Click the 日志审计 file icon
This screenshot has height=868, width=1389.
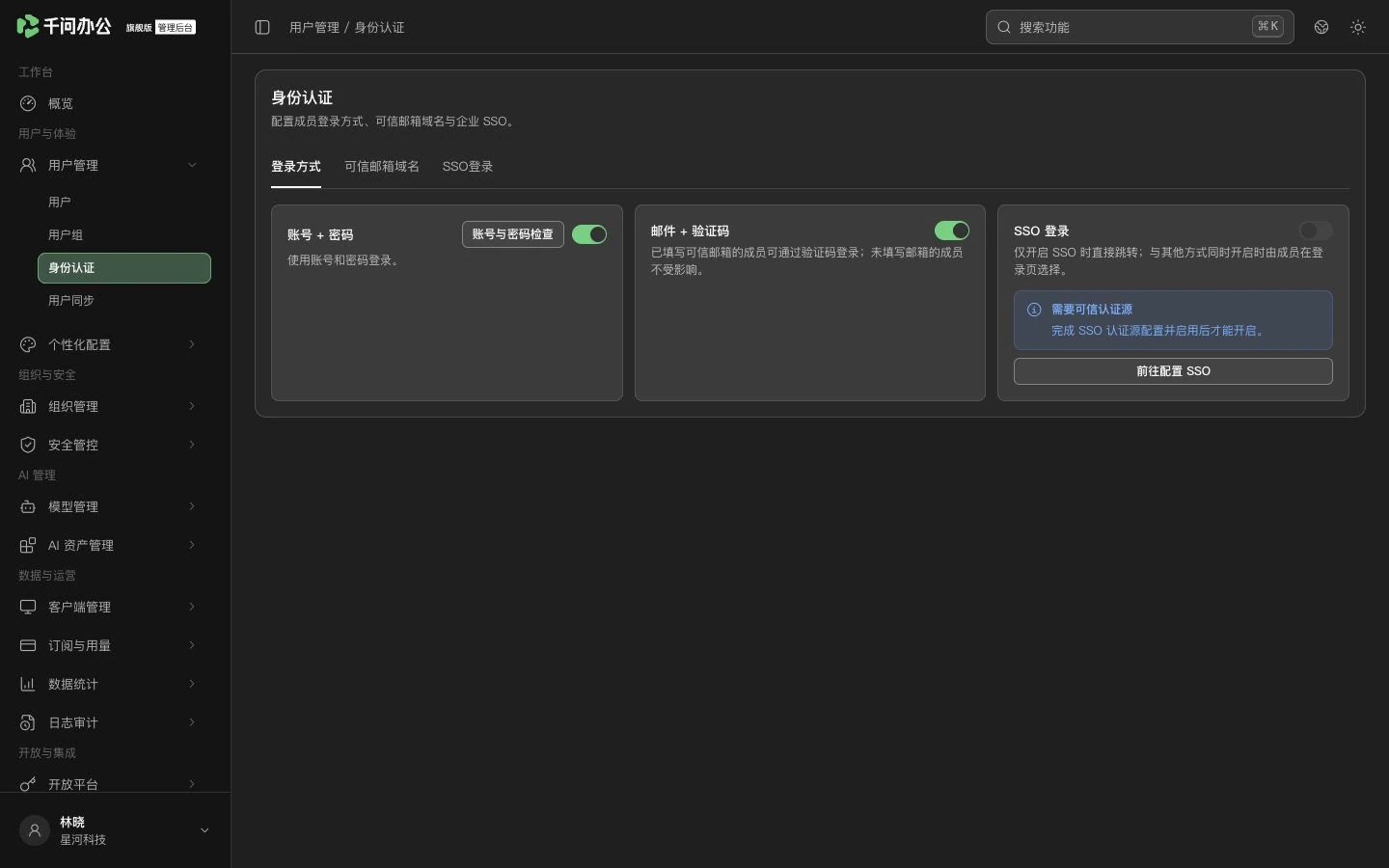28,722
